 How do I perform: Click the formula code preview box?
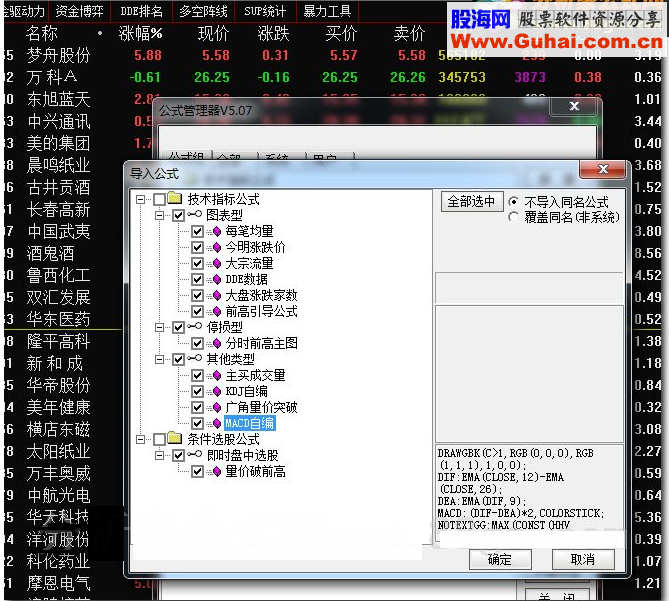pyautogui.click(x=529, y=495)
